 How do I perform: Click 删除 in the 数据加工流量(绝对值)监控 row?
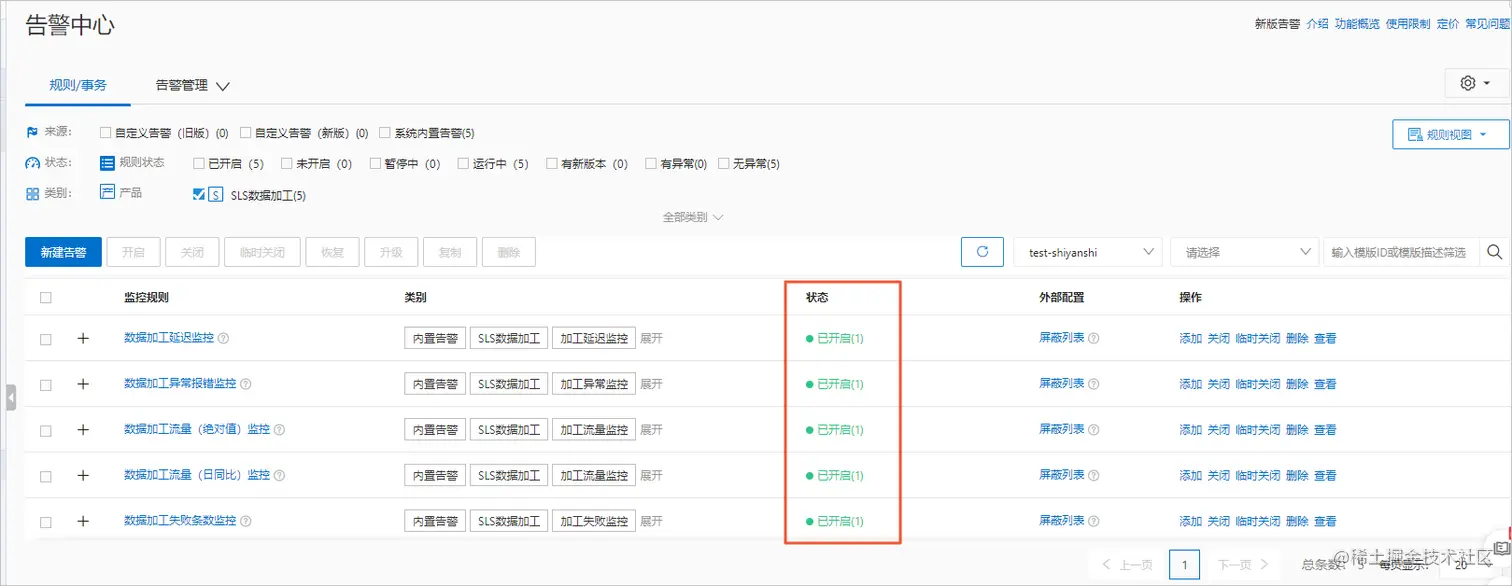pos(1296,430)
